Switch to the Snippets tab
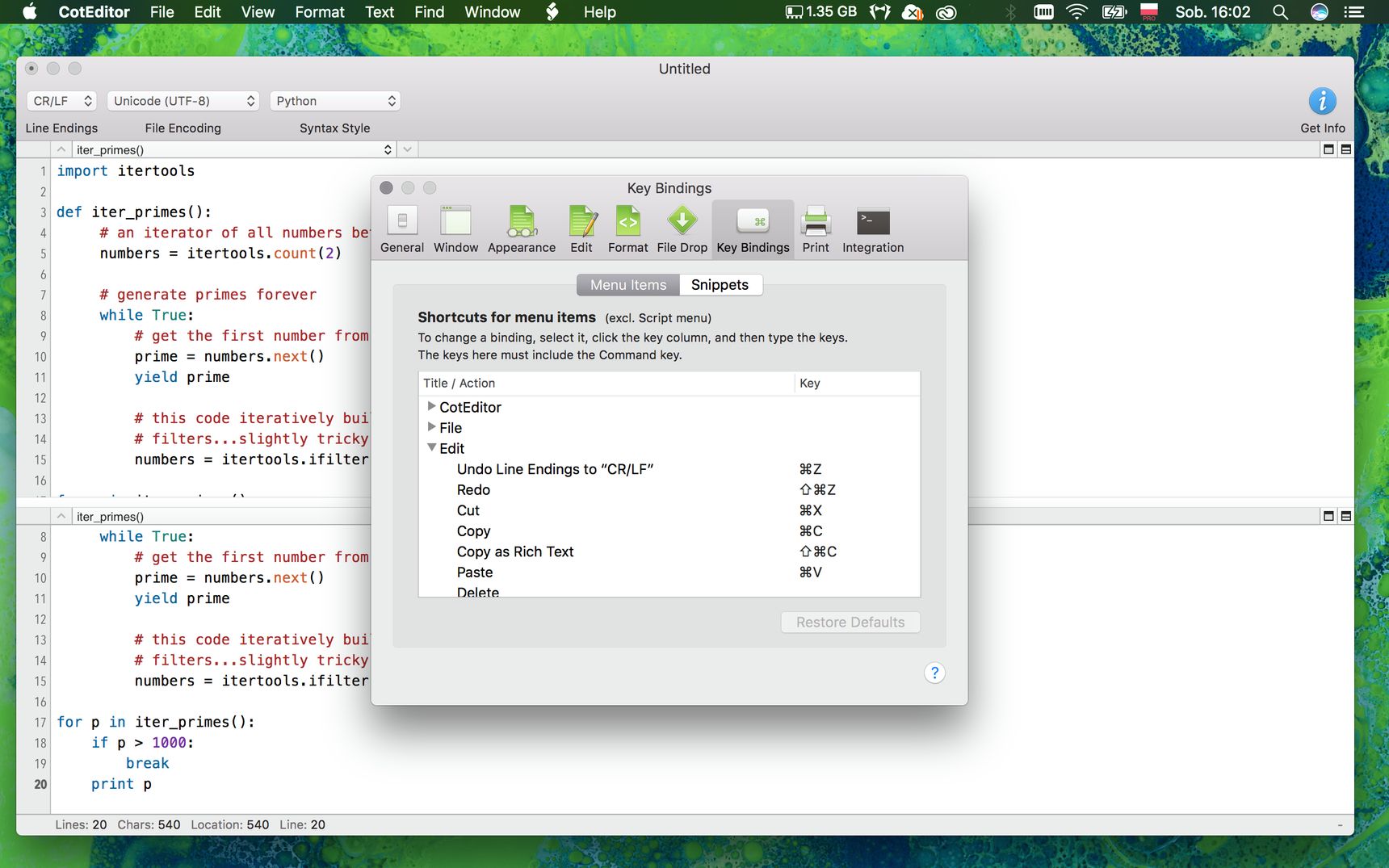 (720, 285)
